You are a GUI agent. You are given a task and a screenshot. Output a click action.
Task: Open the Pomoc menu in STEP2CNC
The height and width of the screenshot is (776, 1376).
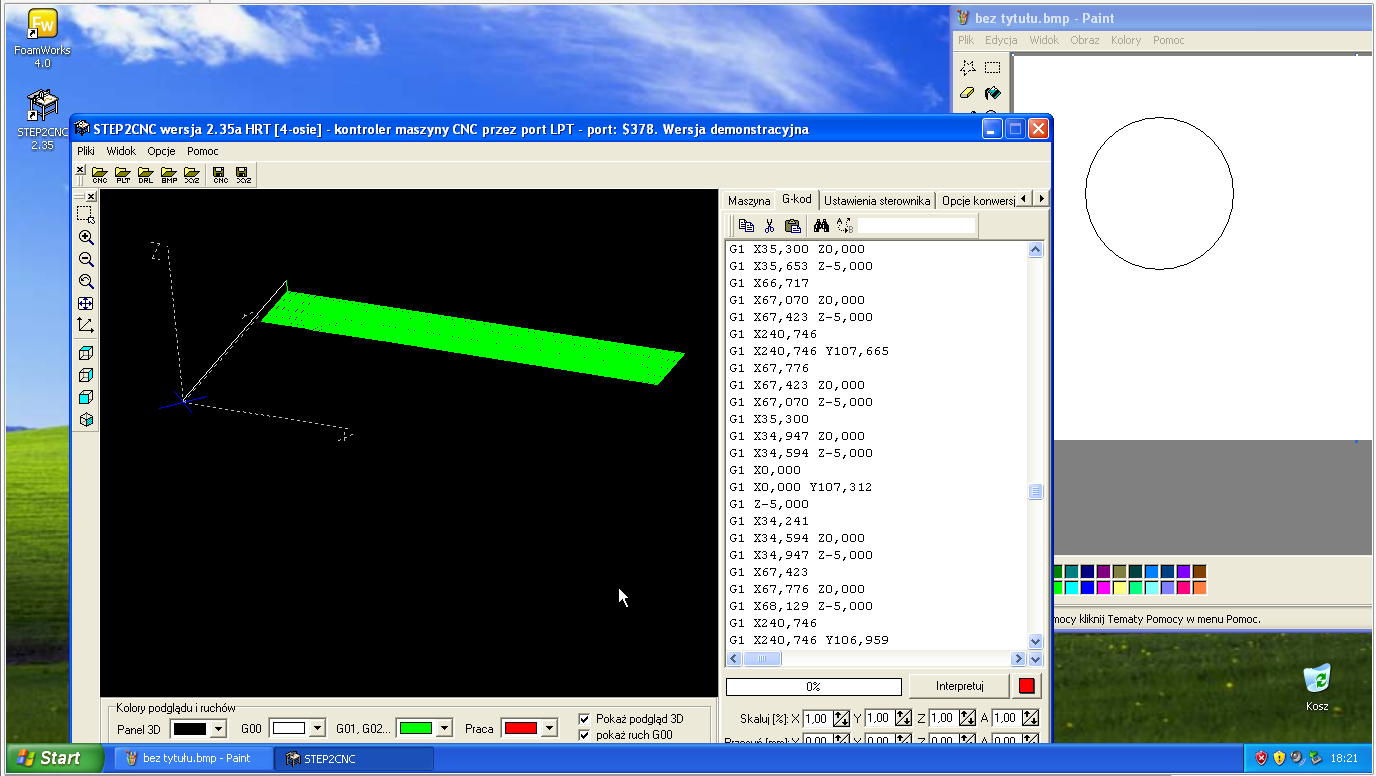[x=203, y=151]
